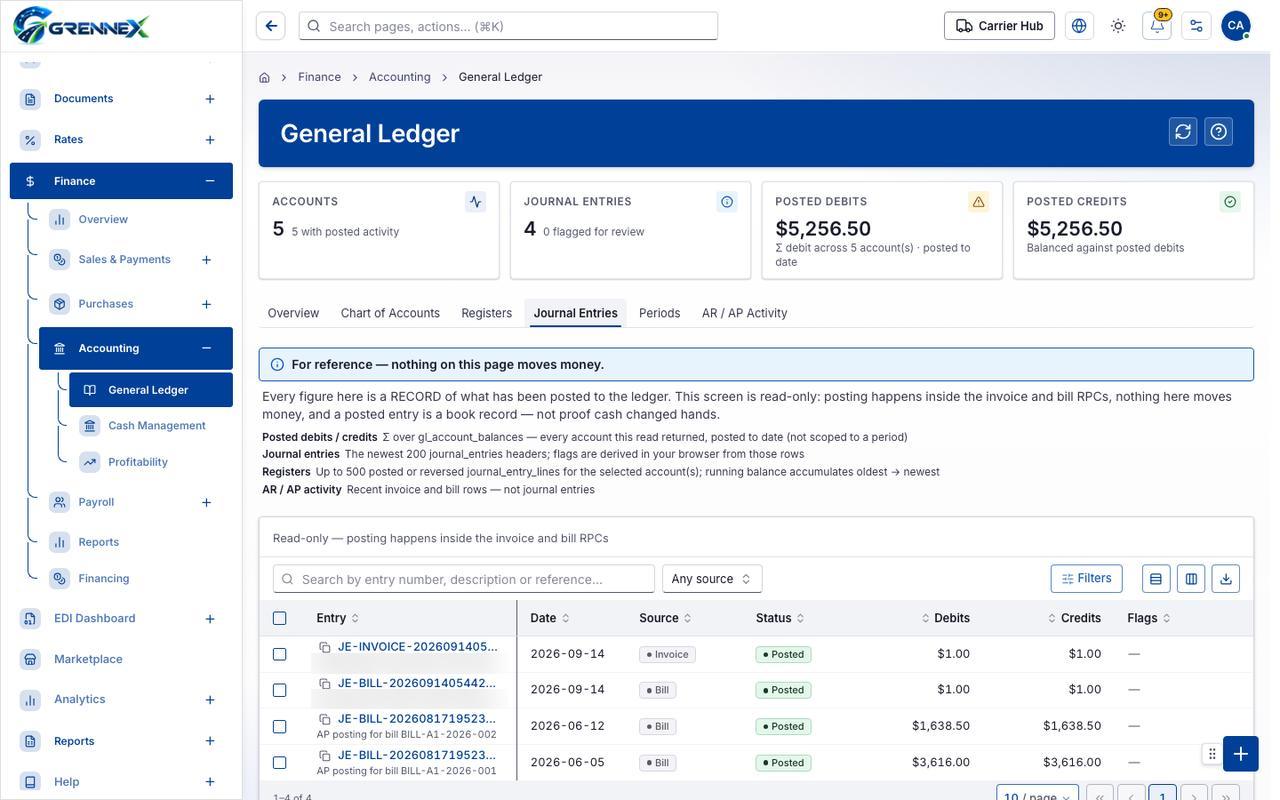This screenshot has width=1280, height=800.
Task: Go to the Finance breadcrumb link
Action: pyautogui.click(x=319, y=77)
